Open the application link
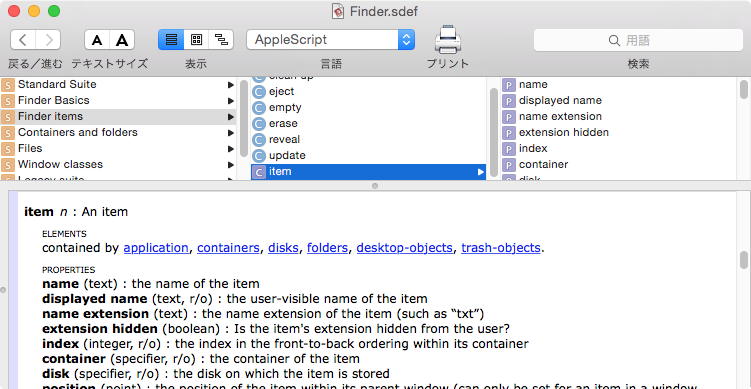 pyautogui.click(x=156, y=248)
